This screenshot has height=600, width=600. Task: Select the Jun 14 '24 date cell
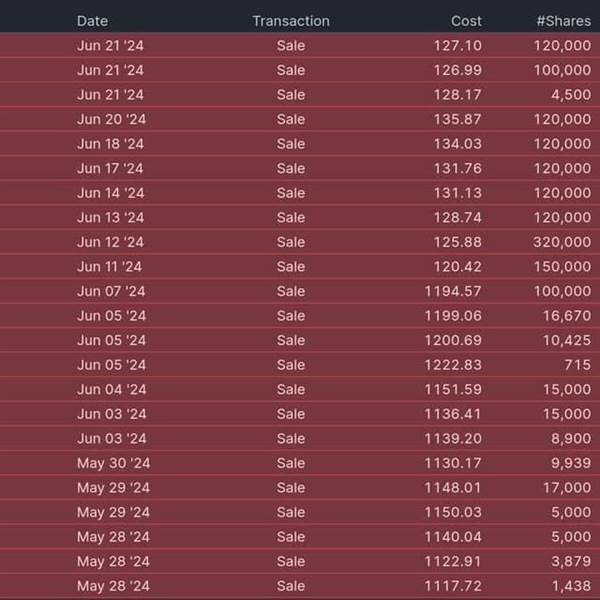click(110, 193)
